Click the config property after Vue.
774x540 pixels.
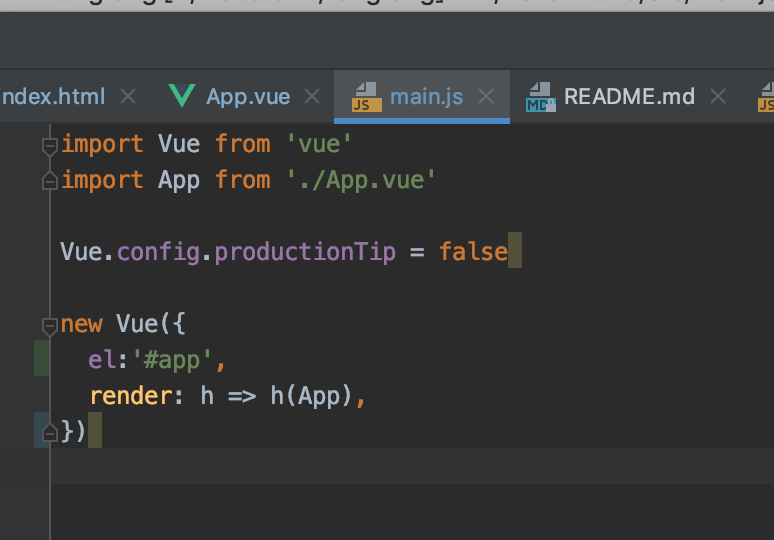tap(158, 252)
